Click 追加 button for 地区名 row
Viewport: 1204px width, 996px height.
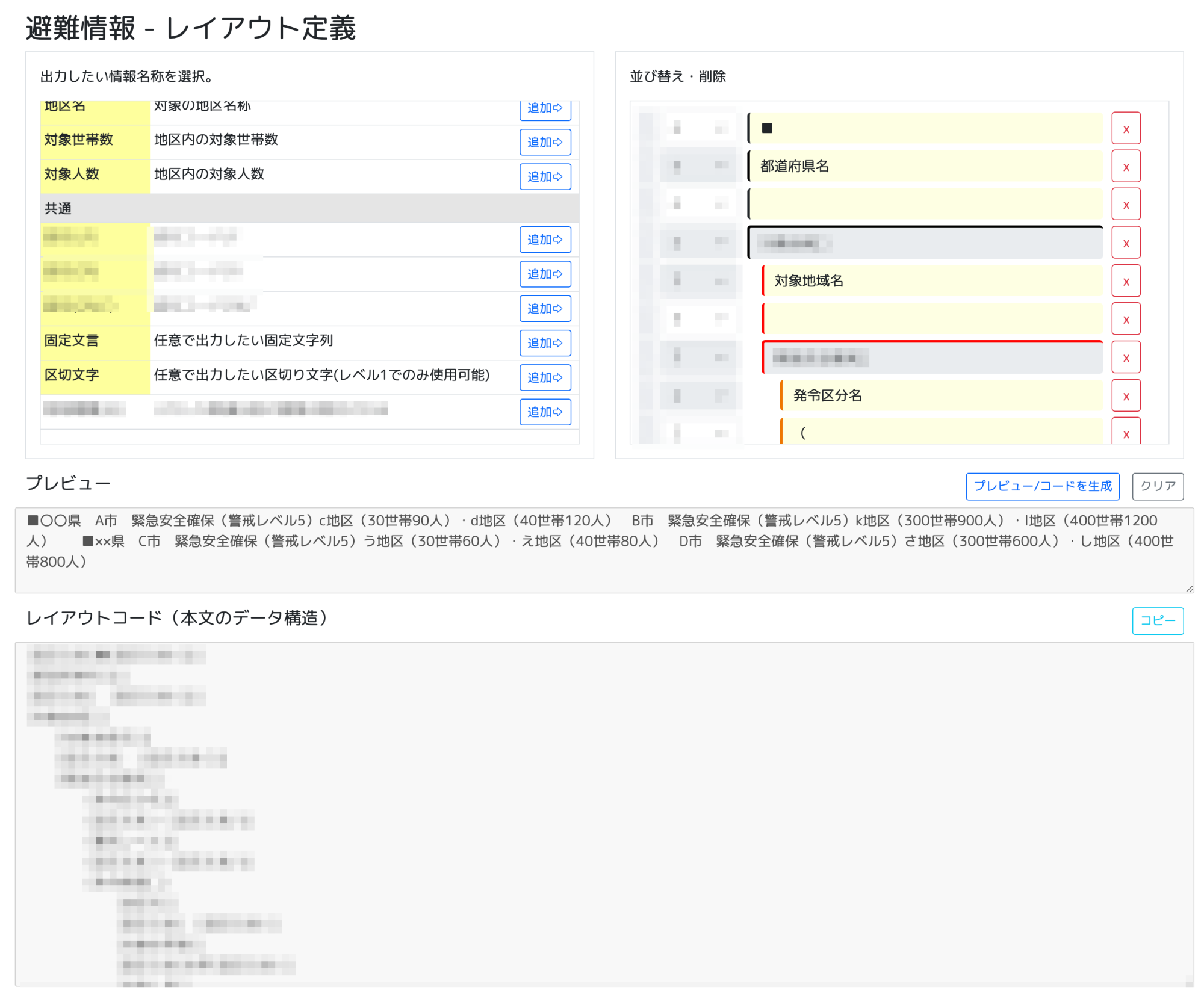tap(545, 110)
